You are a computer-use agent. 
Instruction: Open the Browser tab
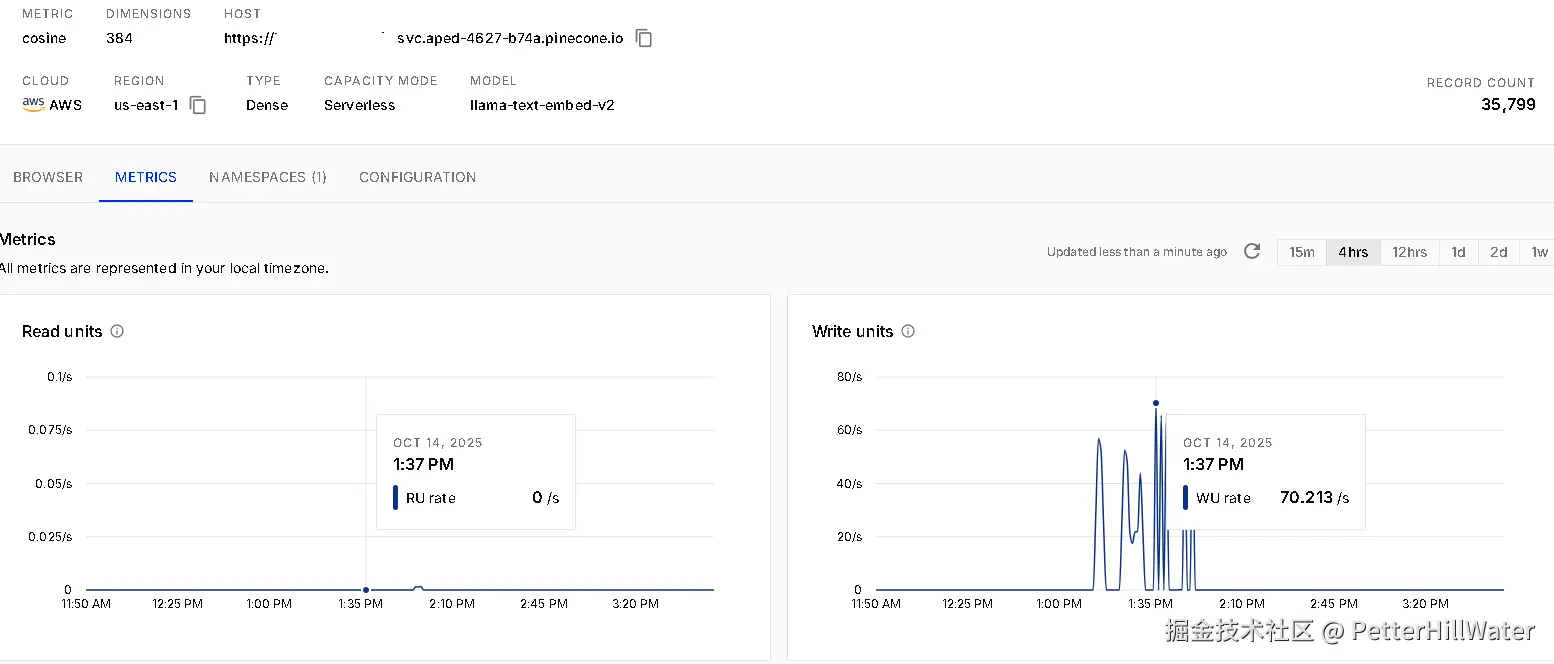48,177
